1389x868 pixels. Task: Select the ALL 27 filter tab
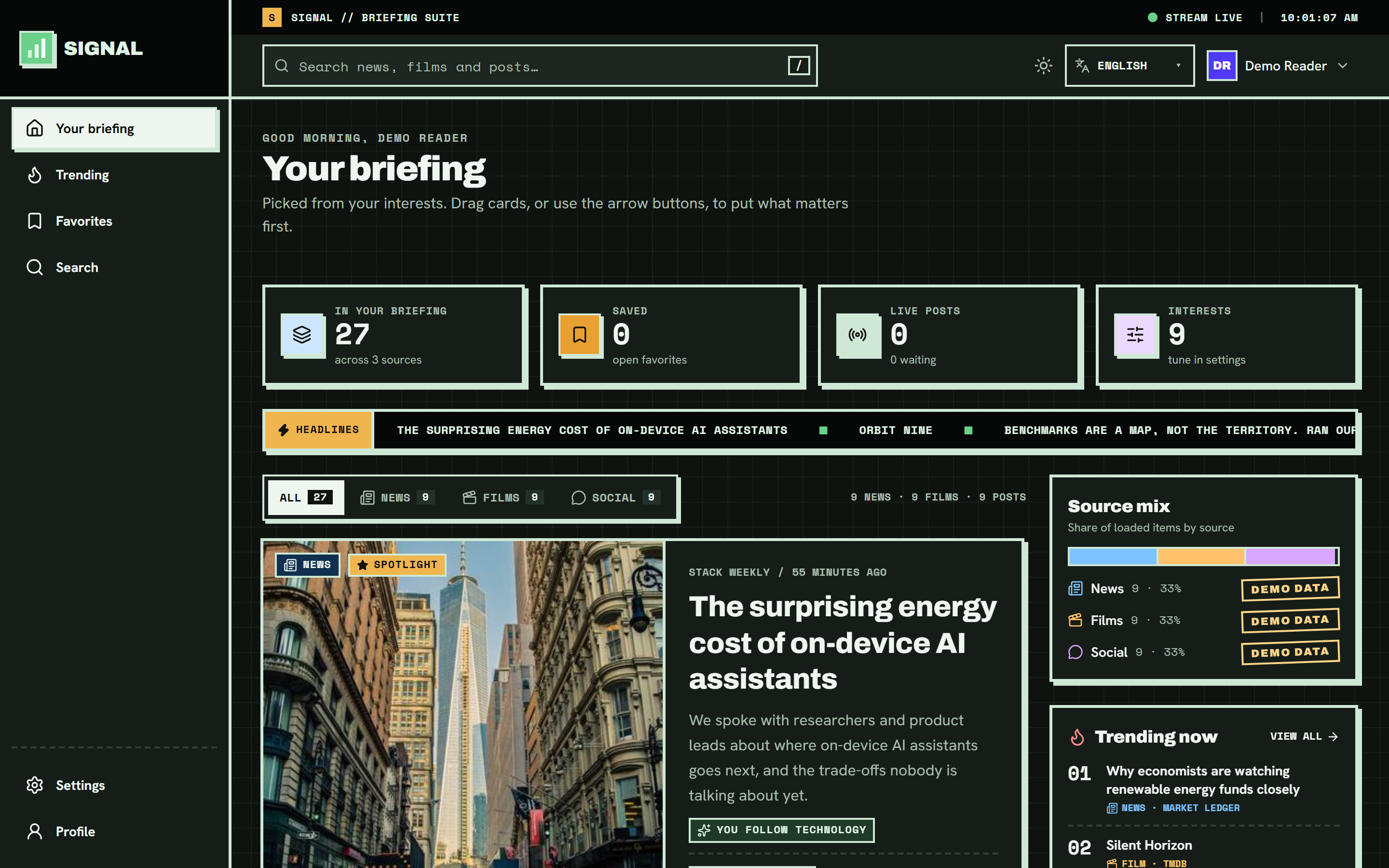305,498
